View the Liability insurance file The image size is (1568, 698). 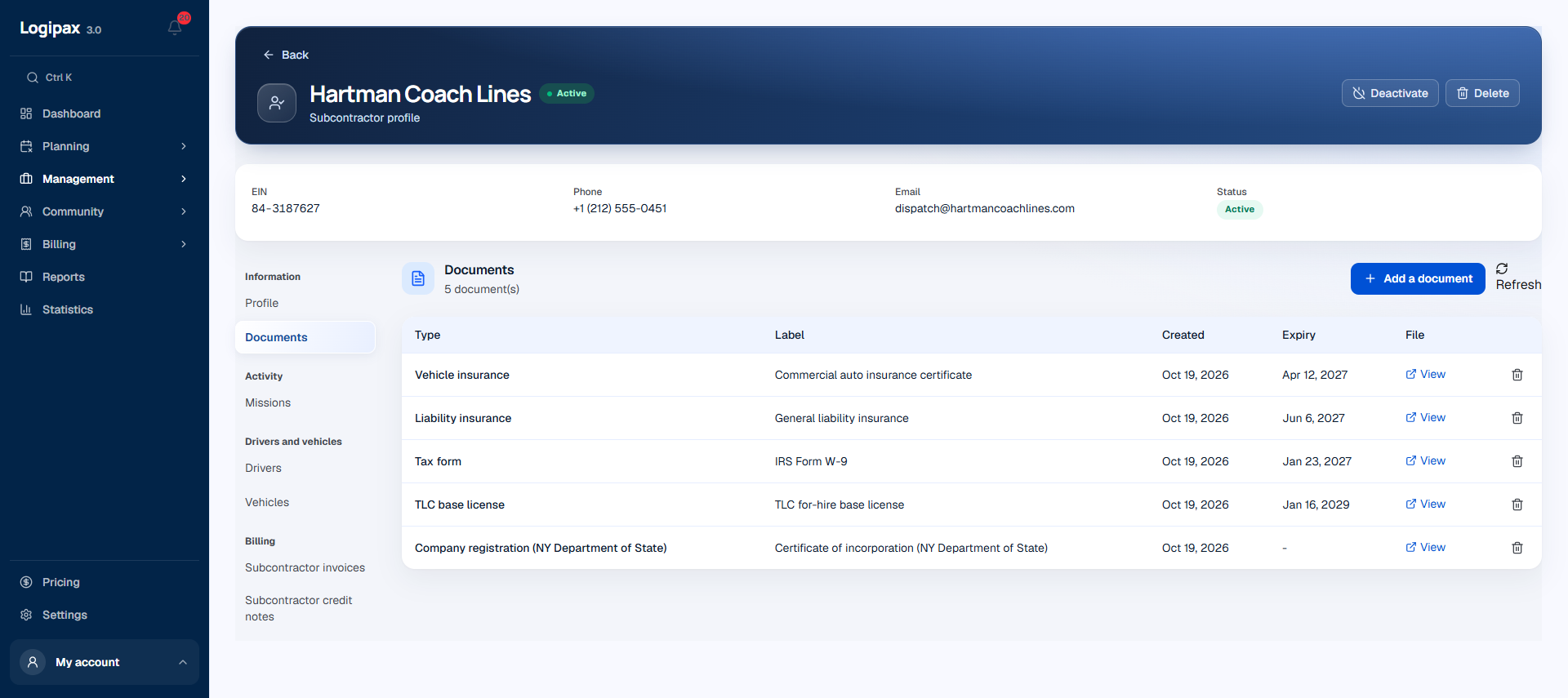[1425, 417]
